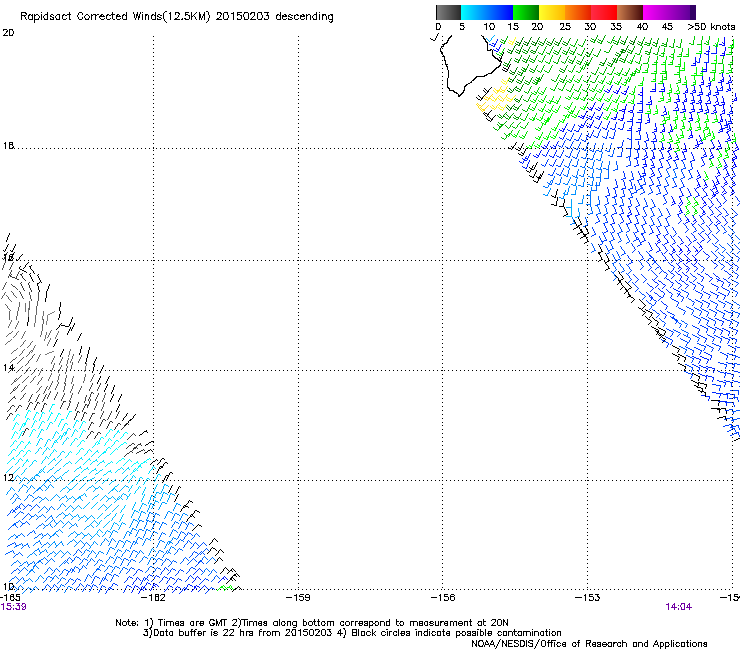The height and width of the screenshot is (650, 740).
Task: Click the brown 35-40 knots legend segment
Action: coord(630,12)
